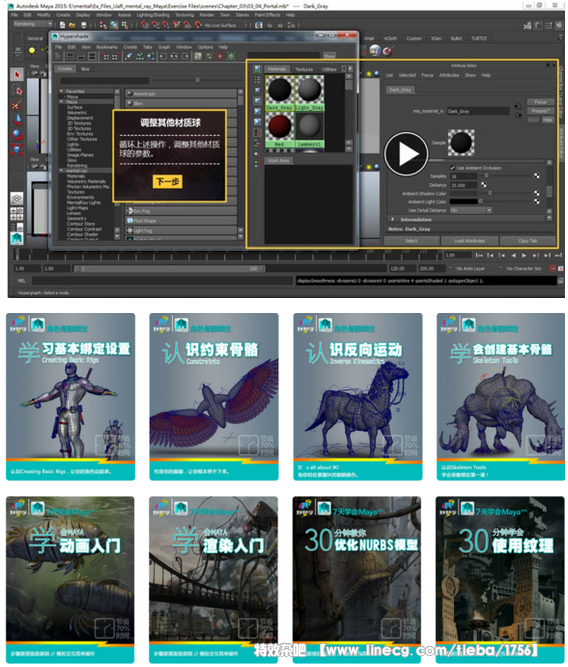The height and width of the screenshot is (667, 568).
Task: Open Bookmarks menu in Hypershade
Action: tap(106, 47)
